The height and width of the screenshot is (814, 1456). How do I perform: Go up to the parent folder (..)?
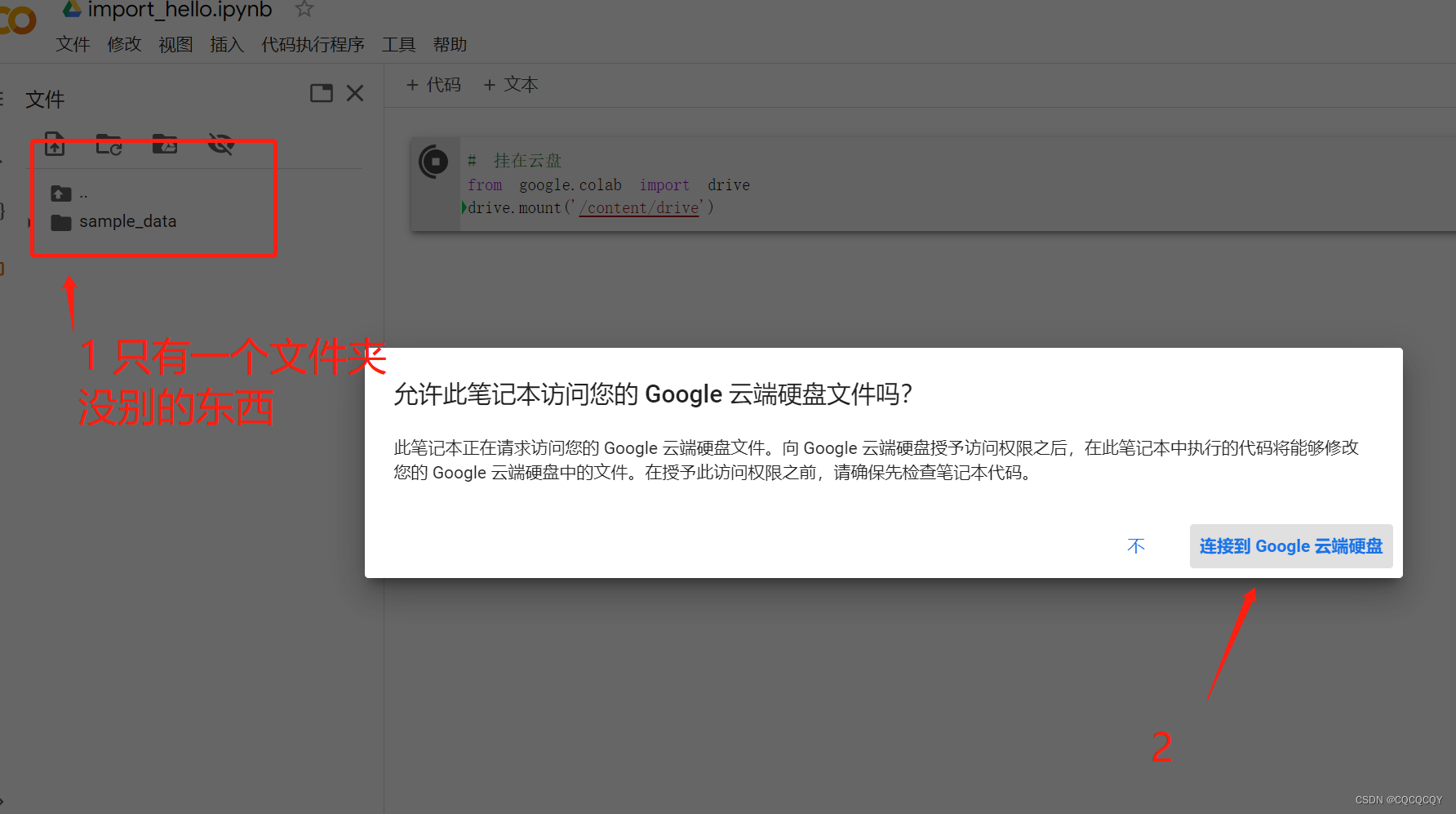pyautogui.click(x=70, y=193)
